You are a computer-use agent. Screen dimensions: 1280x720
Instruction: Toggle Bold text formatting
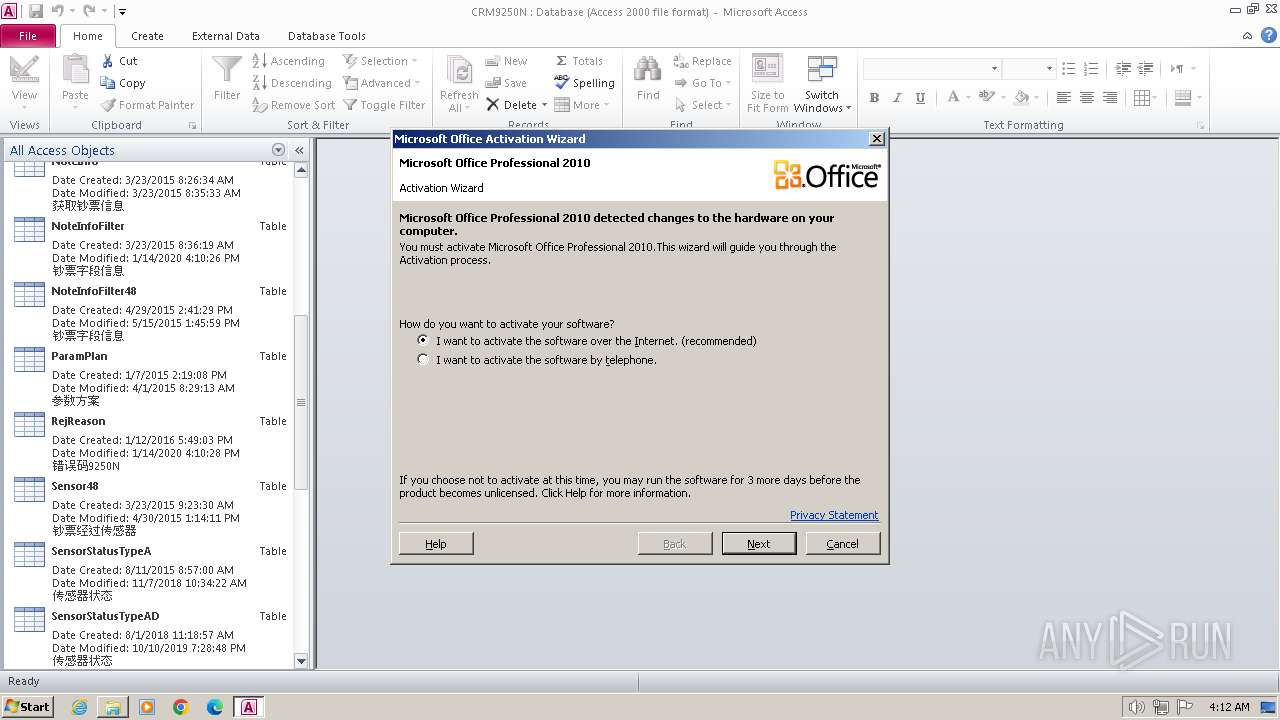pyautogui.click(x=874, y=98)
